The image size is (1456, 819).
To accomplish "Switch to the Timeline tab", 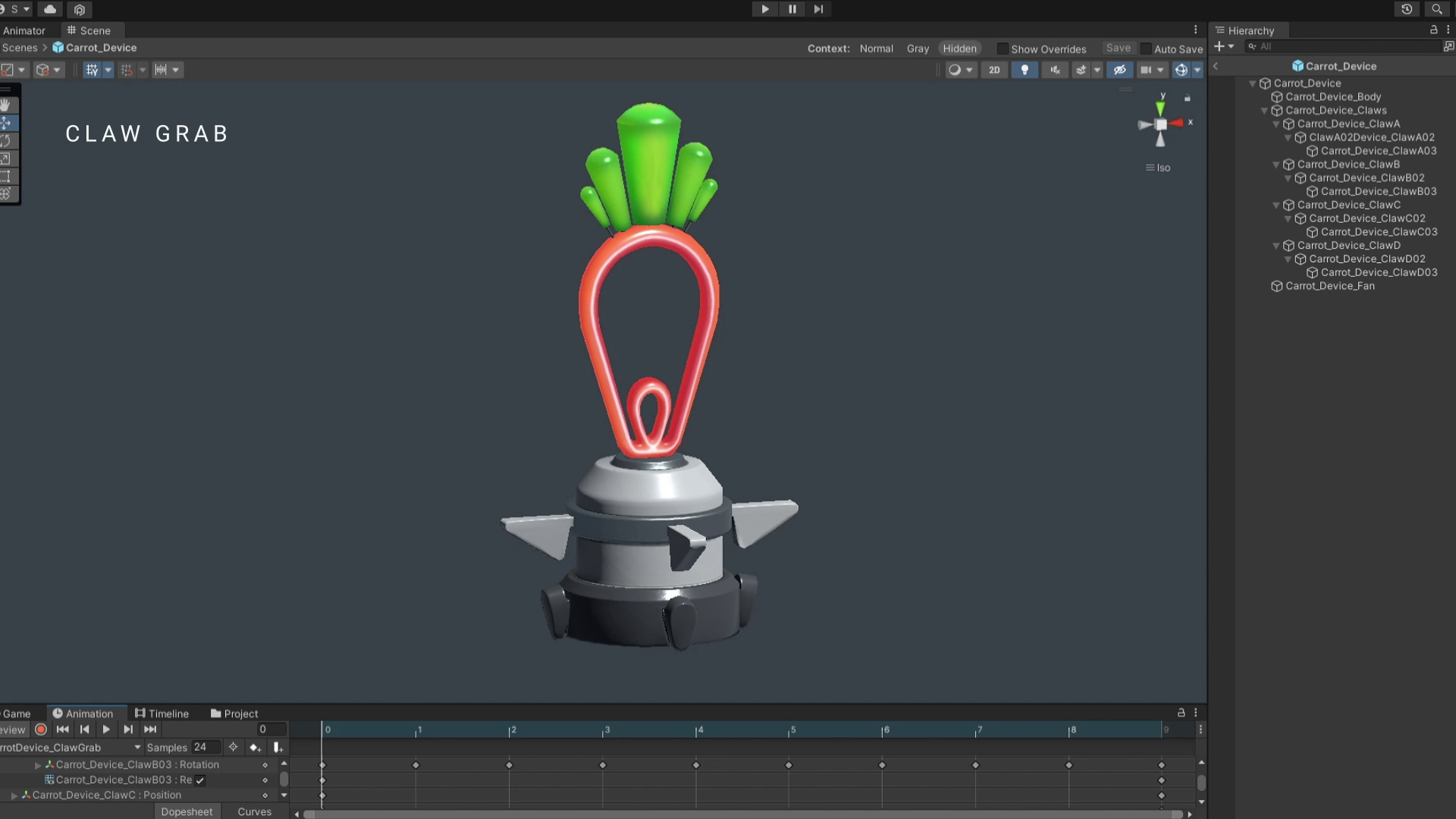I will [x=162, y=714].
